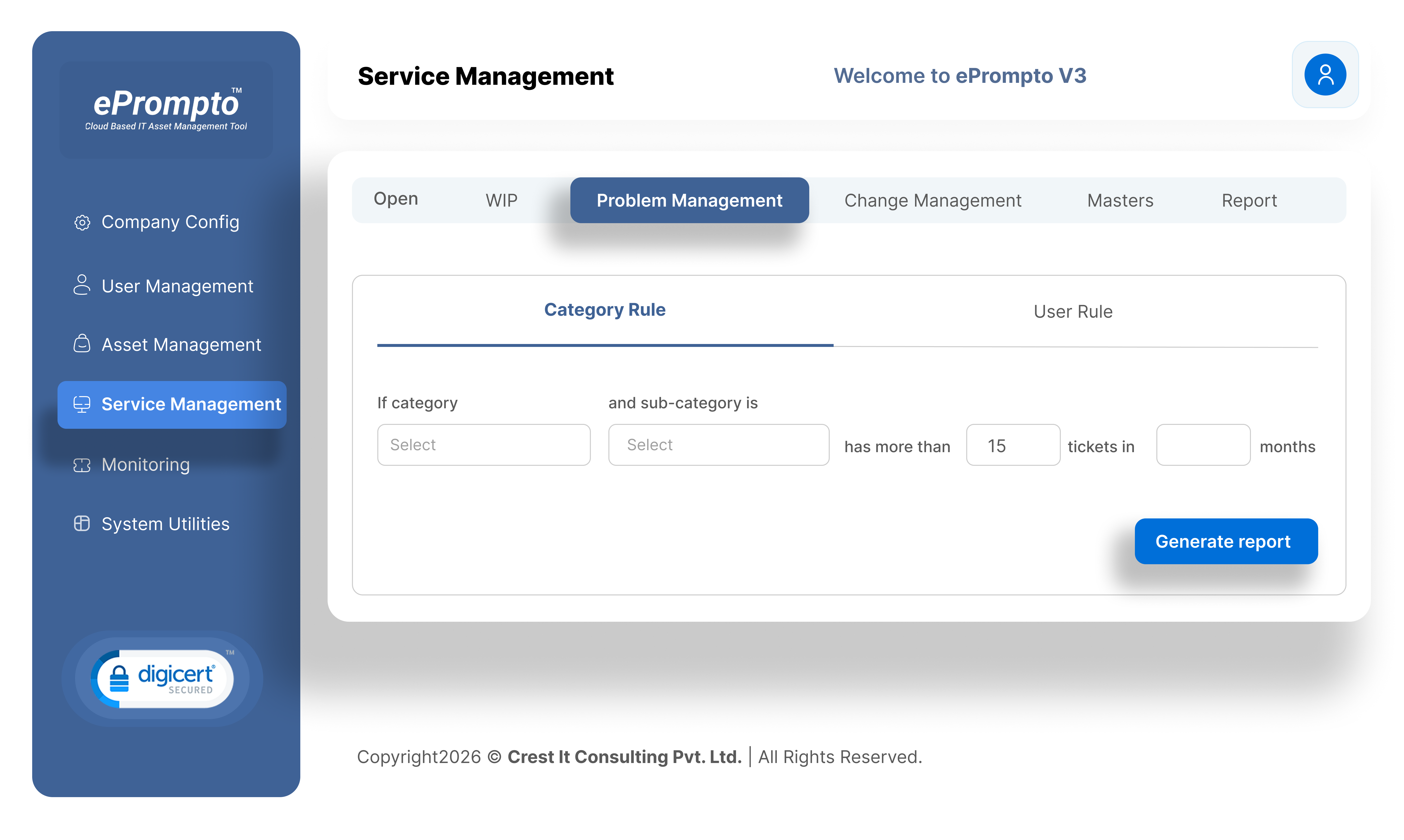Click the System Utilities grid icon
The width and height of the screenshot is (1404, 840).
click(82, 524)
